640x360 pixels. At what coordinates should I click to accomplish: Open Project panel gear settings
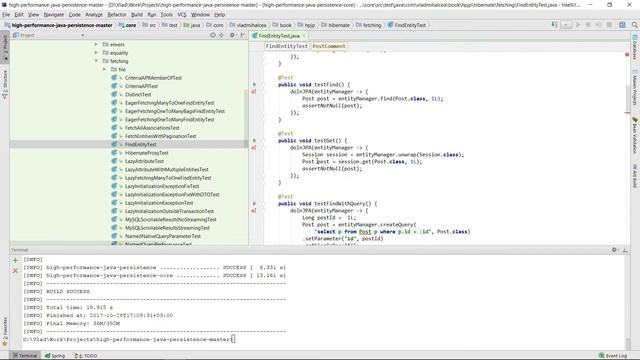233,35
